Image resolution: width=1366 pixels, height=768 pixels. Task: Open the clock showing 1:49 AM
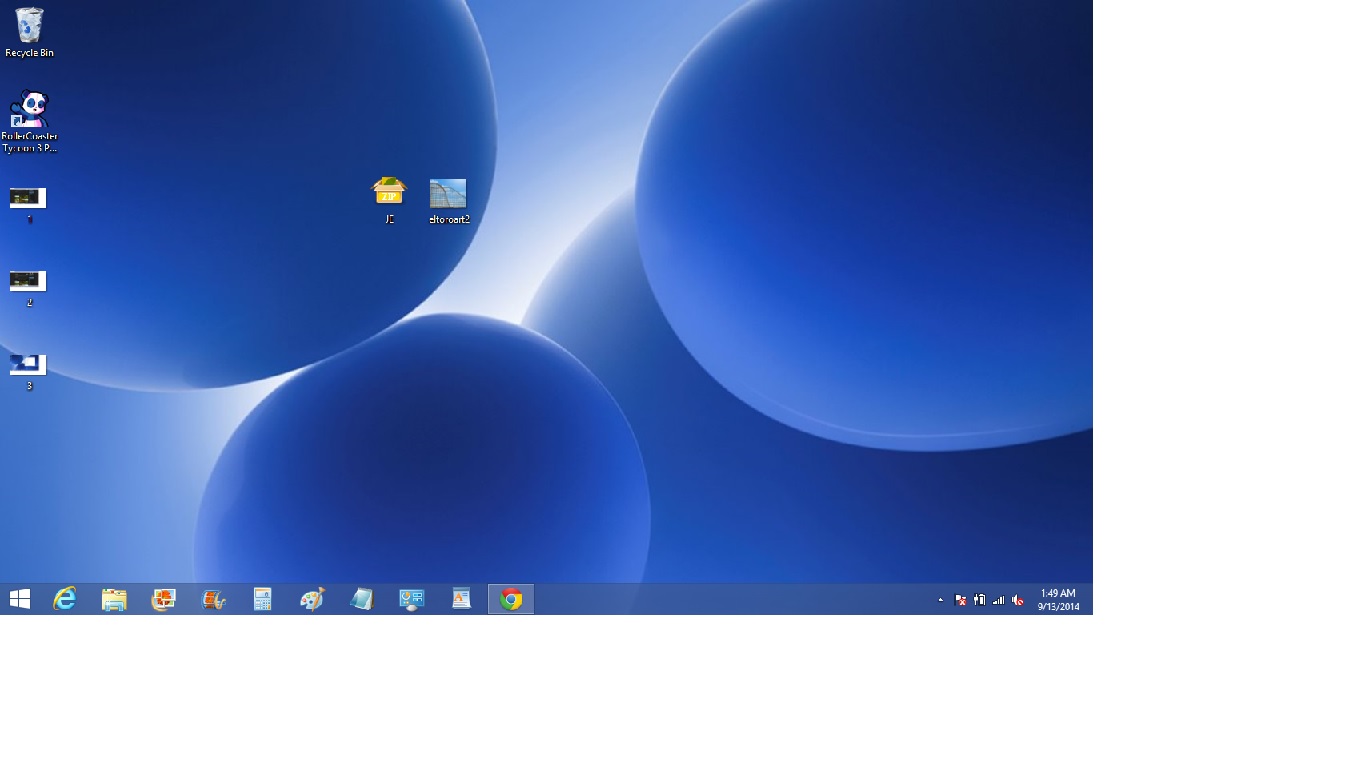tap(1058, 599)
